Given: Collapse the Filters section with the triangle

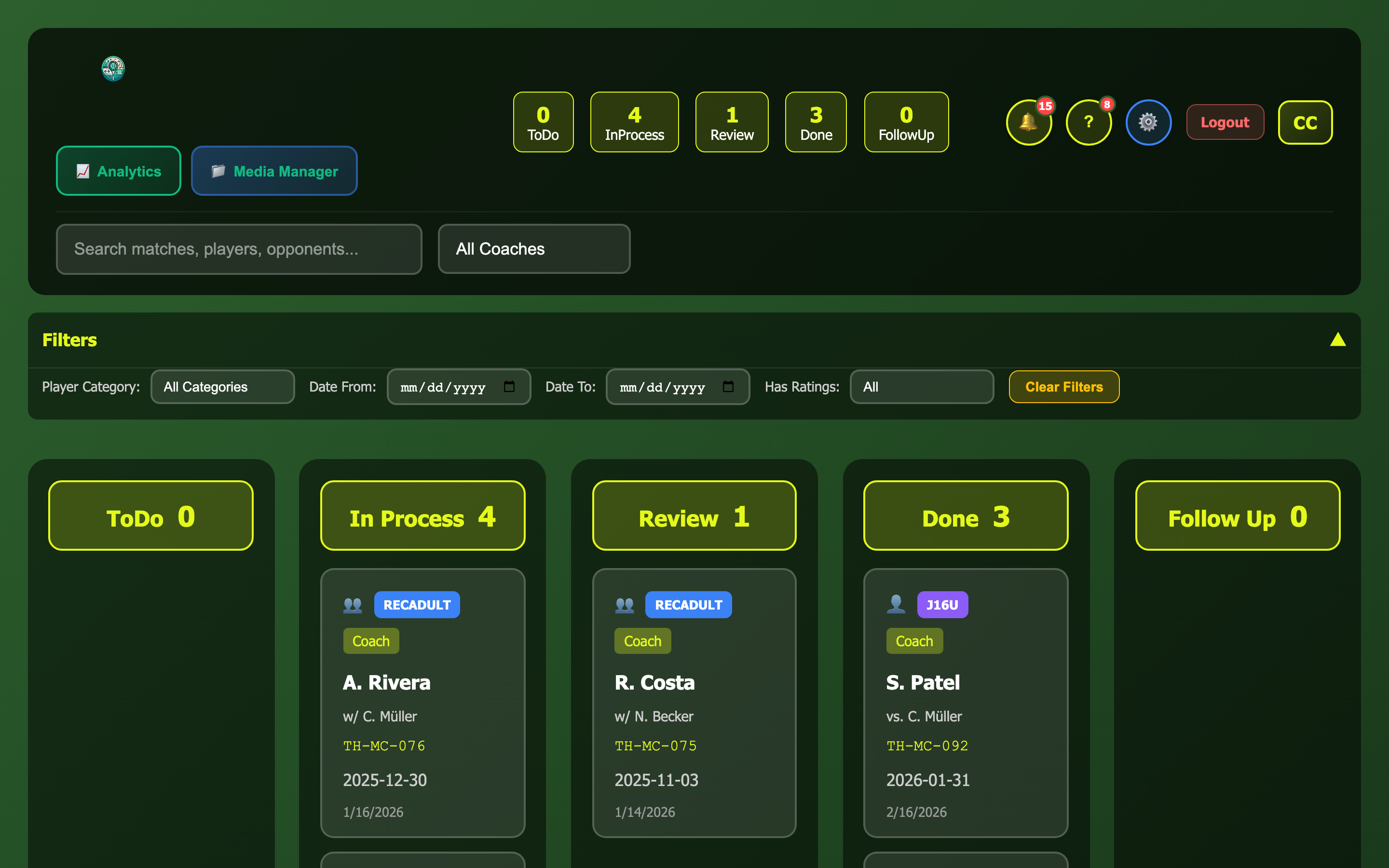Looking at the screenshot, I should 1338,340.
